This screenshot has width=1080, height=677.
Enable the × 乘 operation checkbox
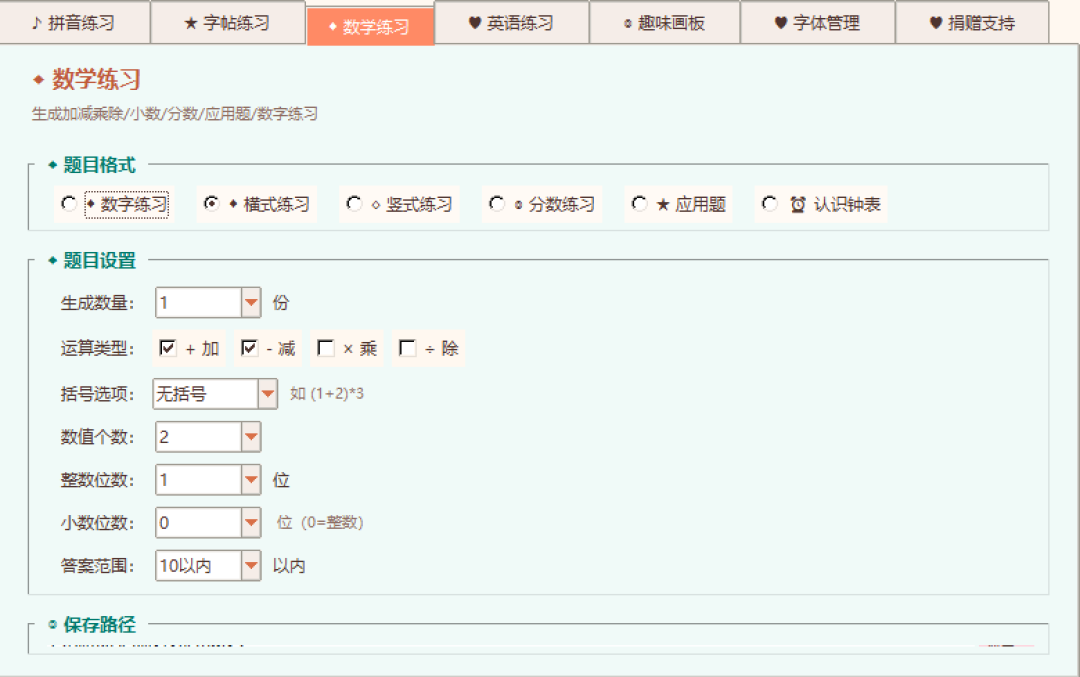click(326, 348)
